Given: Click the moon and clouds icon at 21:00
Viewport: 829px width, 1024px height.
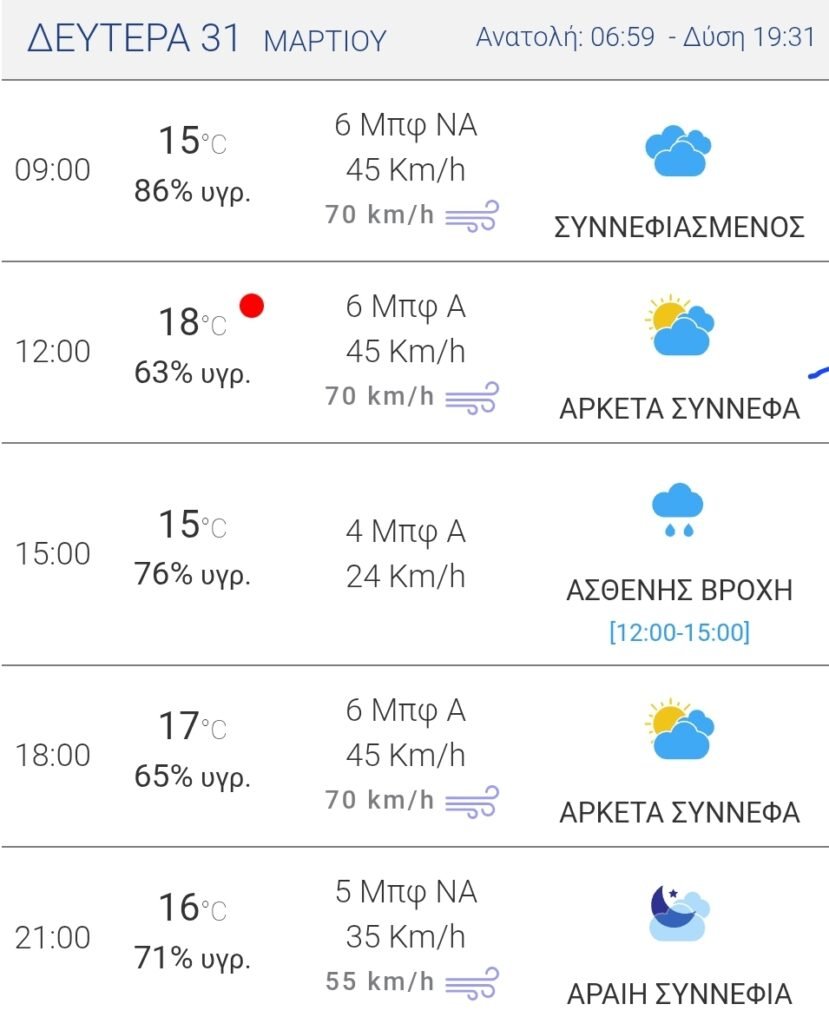Looking at the screenshot, I should 679,912.
